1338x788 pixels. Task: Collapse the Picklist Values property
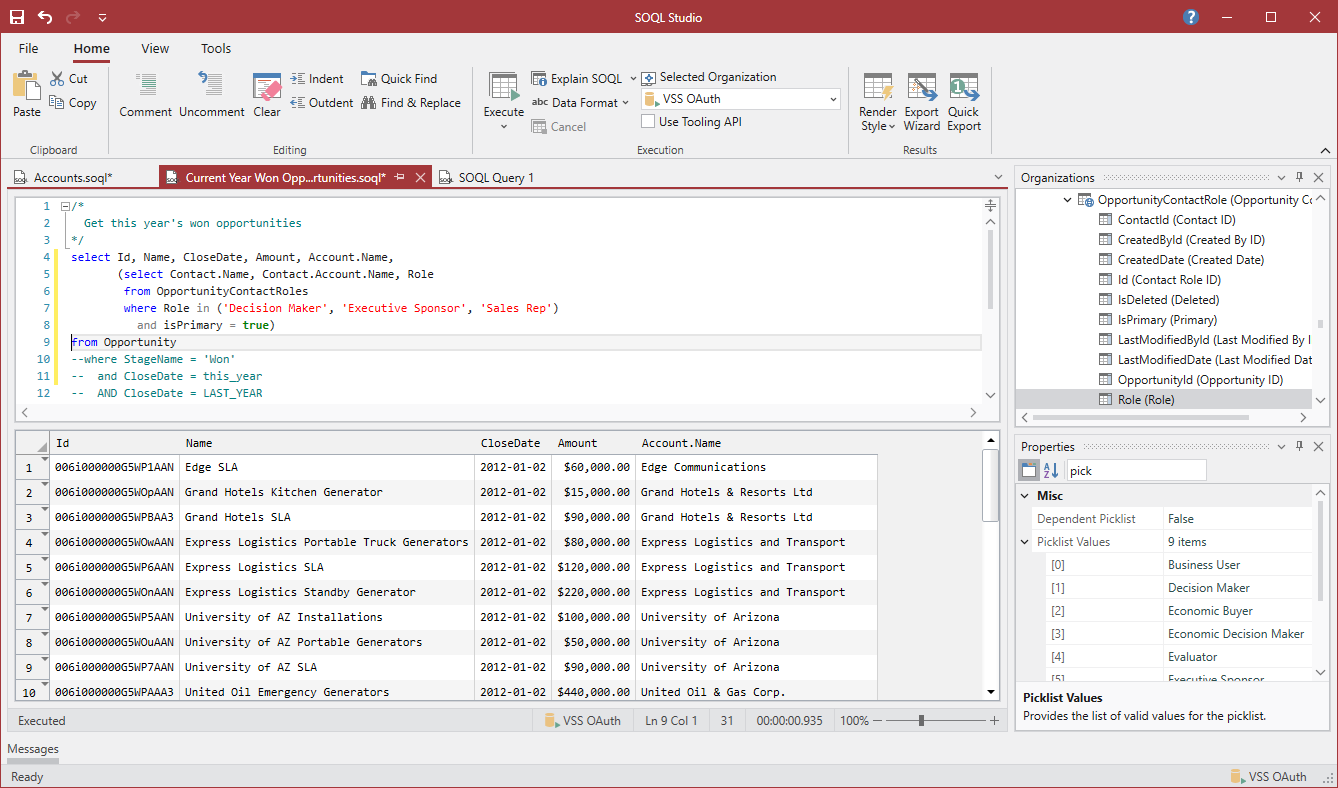coord(1024,542)
